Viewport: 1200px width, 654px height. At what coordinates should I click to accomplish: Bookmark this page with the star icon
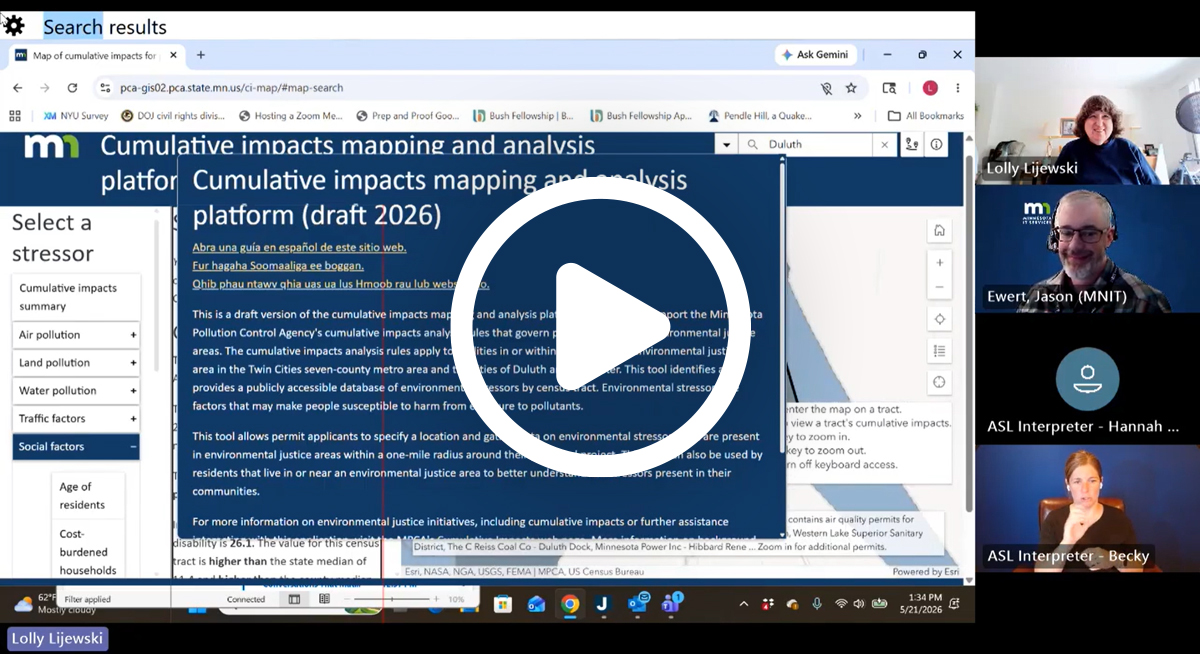(x=851, y=88)
